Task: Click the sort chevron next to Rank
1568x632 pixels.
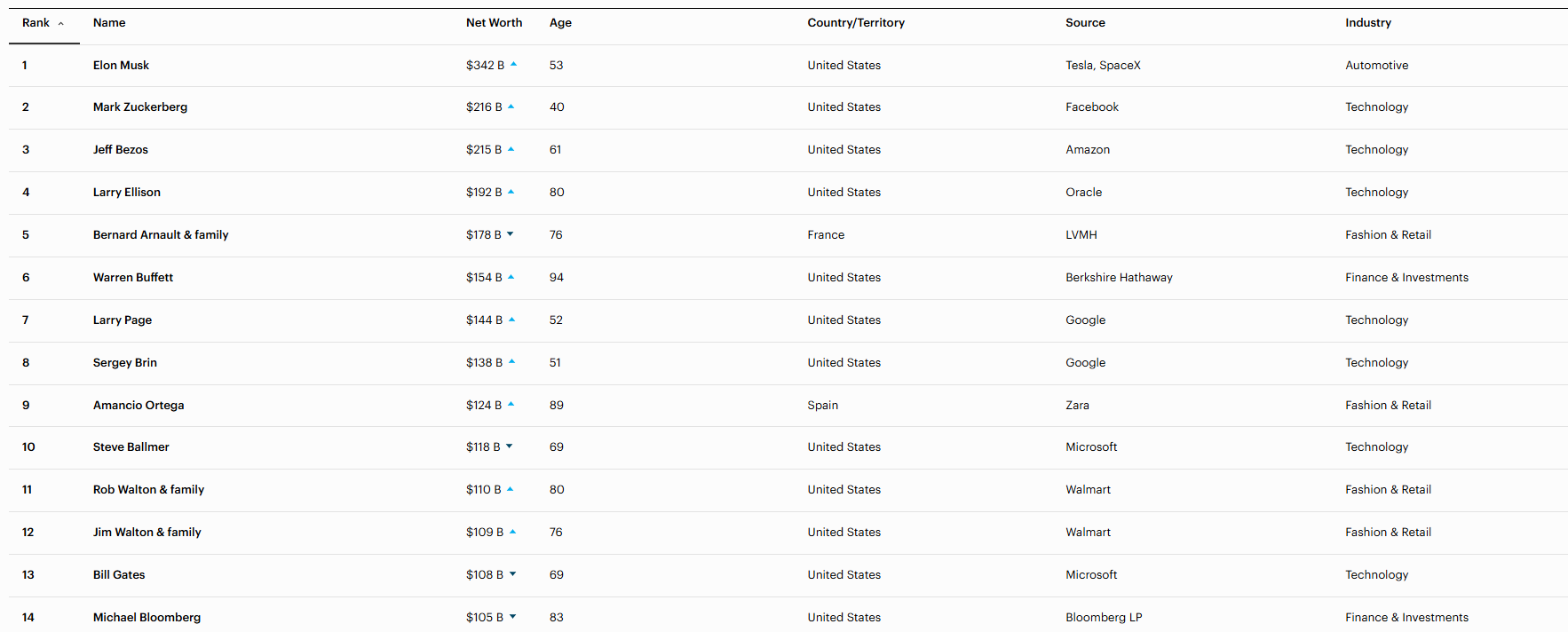Action: [x=61, y=24]
